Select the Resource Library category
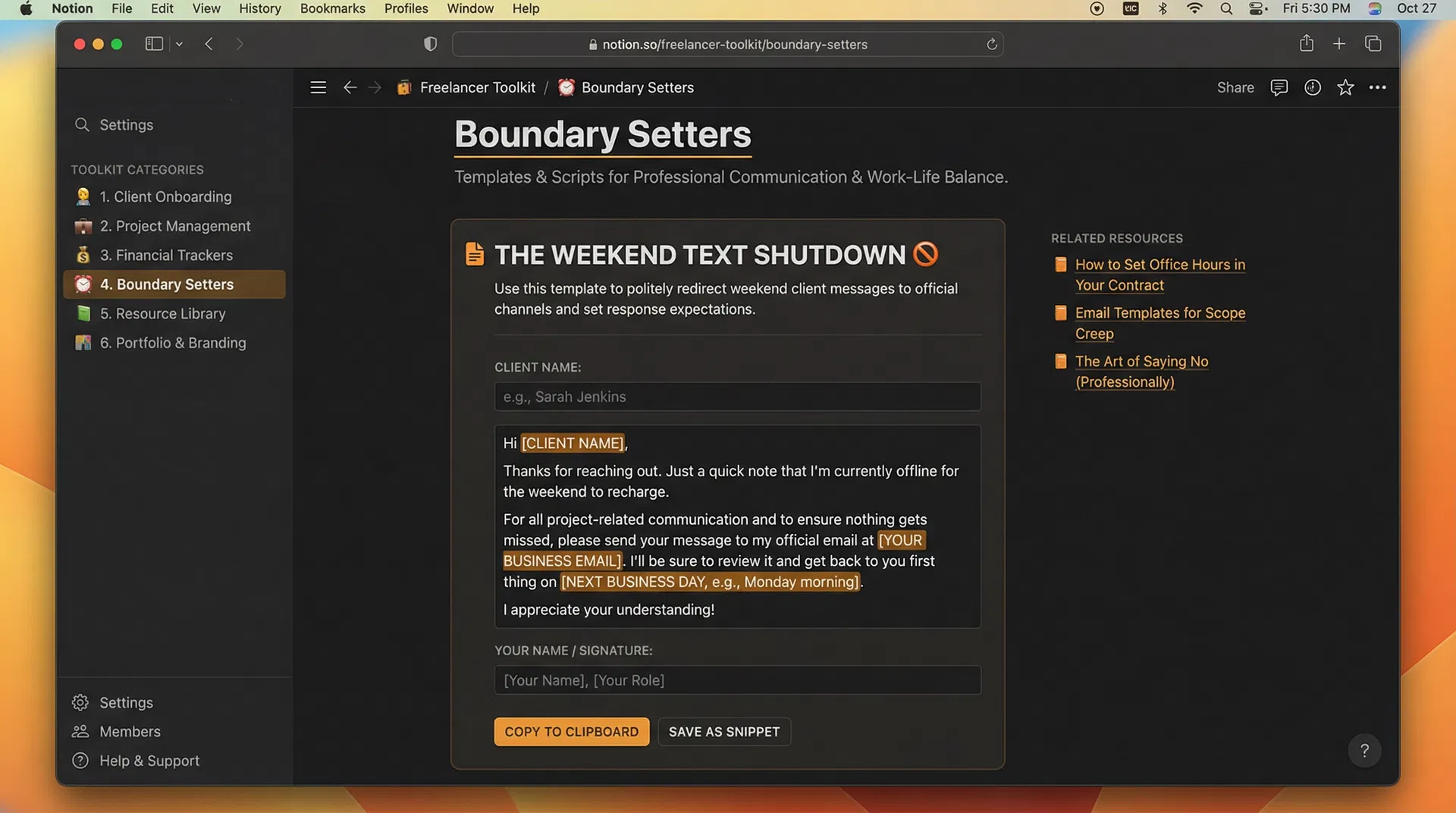 [163, 313]
